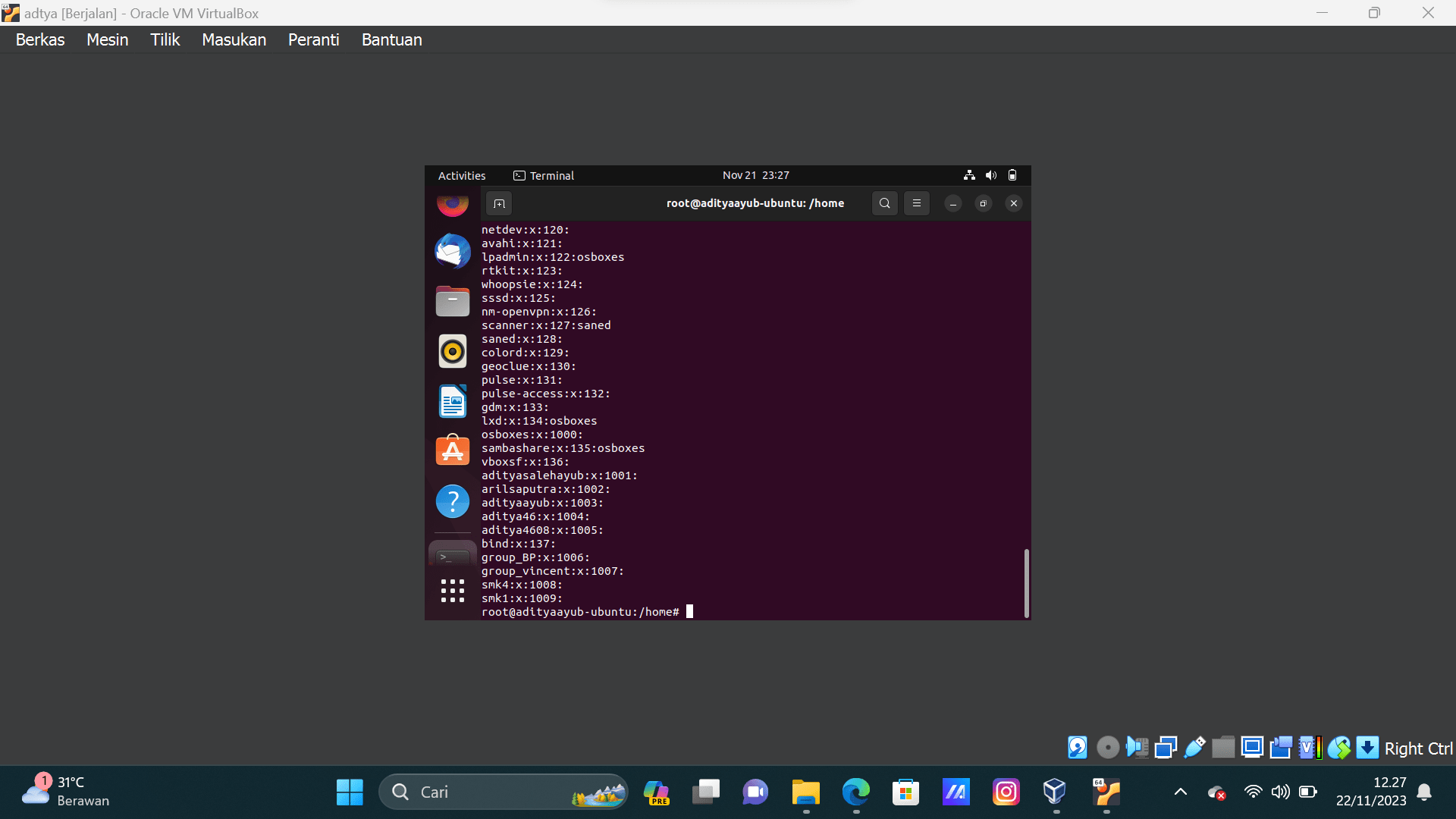Open Ubuntu Software from the dock
The image size is (1456, 819).
453,450
